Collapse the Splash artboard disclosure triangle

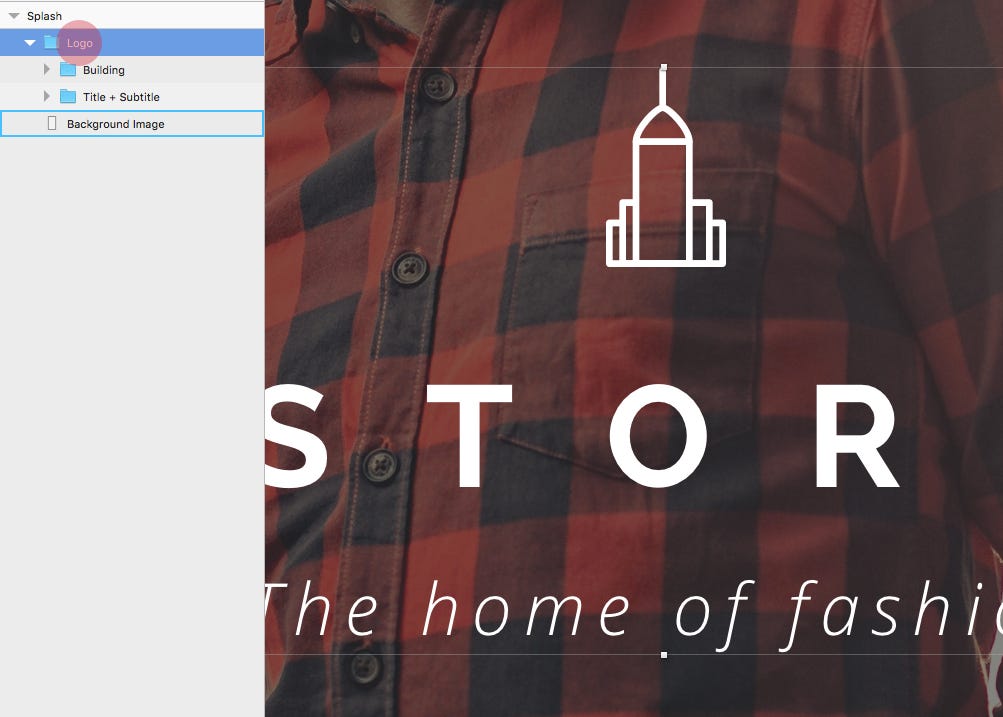click(14, 16)
